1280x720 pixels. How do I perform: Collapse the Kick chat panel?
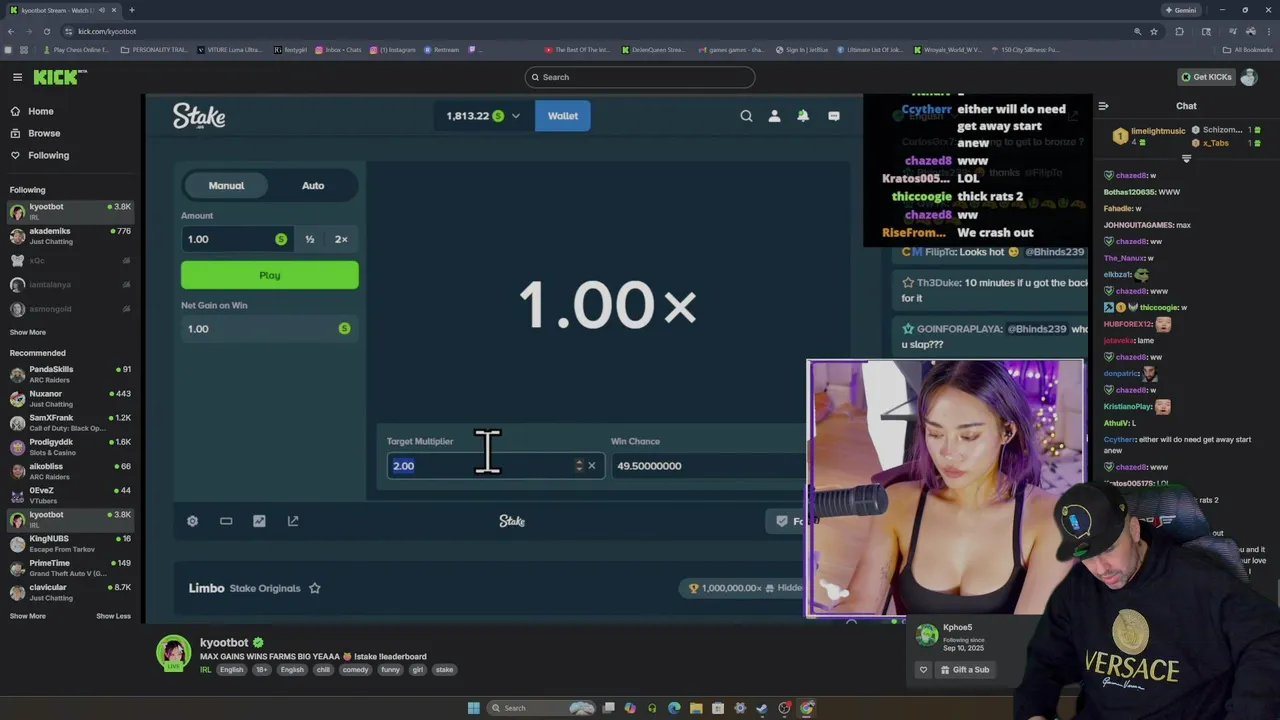click(1103, 106)
